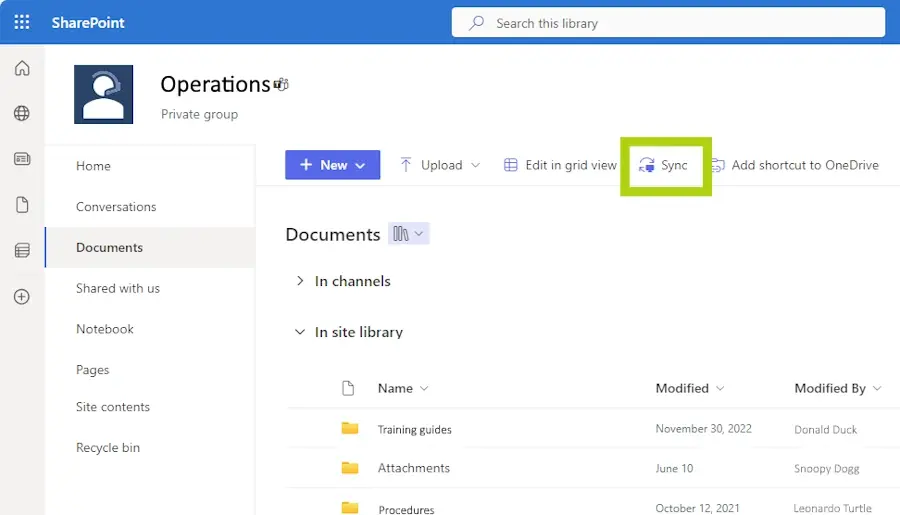900x515 pixels.
Task: Click the Teams icon beside Operations title
Action: (282, 85)
